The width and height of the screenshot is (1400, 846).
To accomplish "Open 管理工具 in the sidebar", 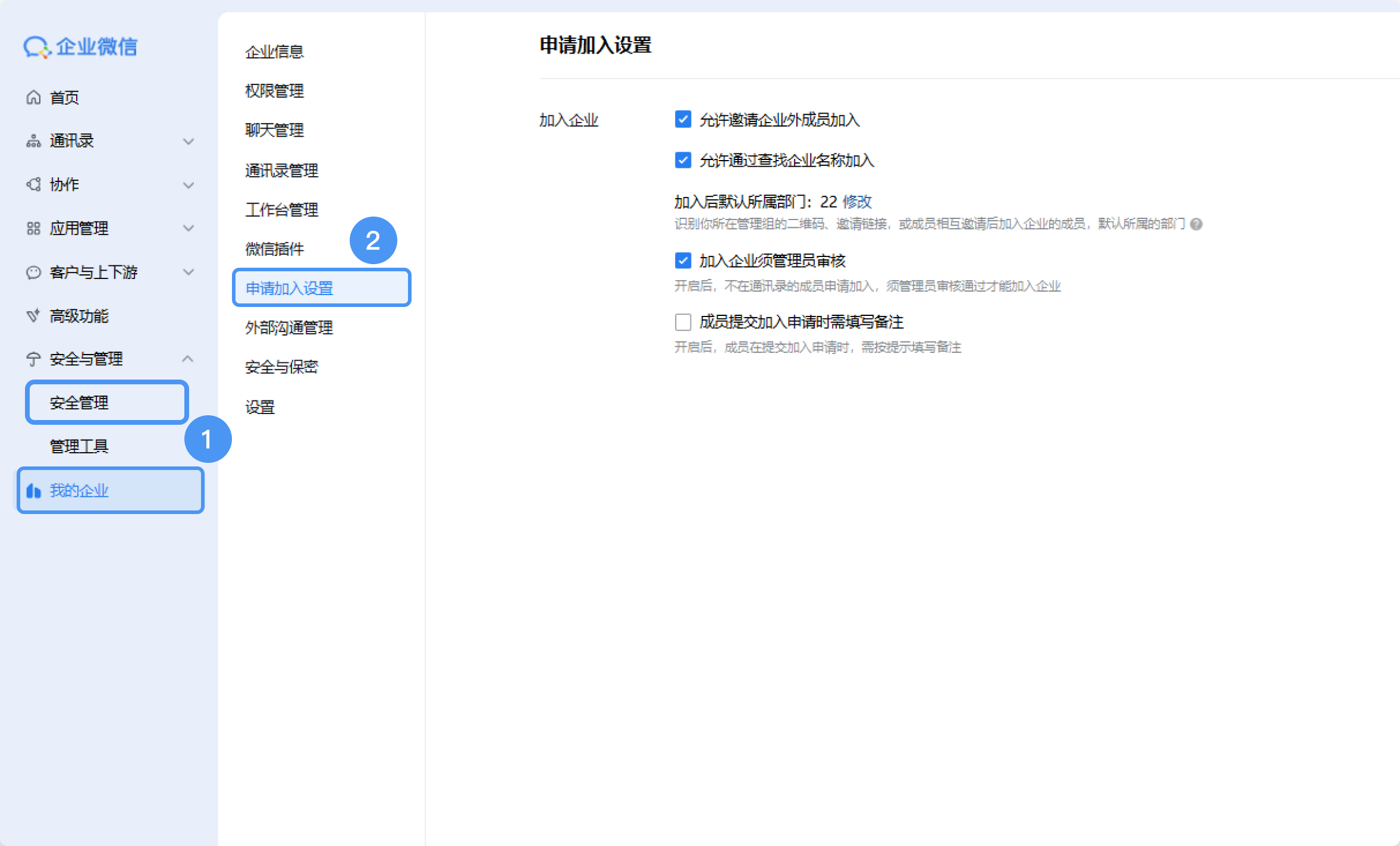I will click(x=79, y=446).
